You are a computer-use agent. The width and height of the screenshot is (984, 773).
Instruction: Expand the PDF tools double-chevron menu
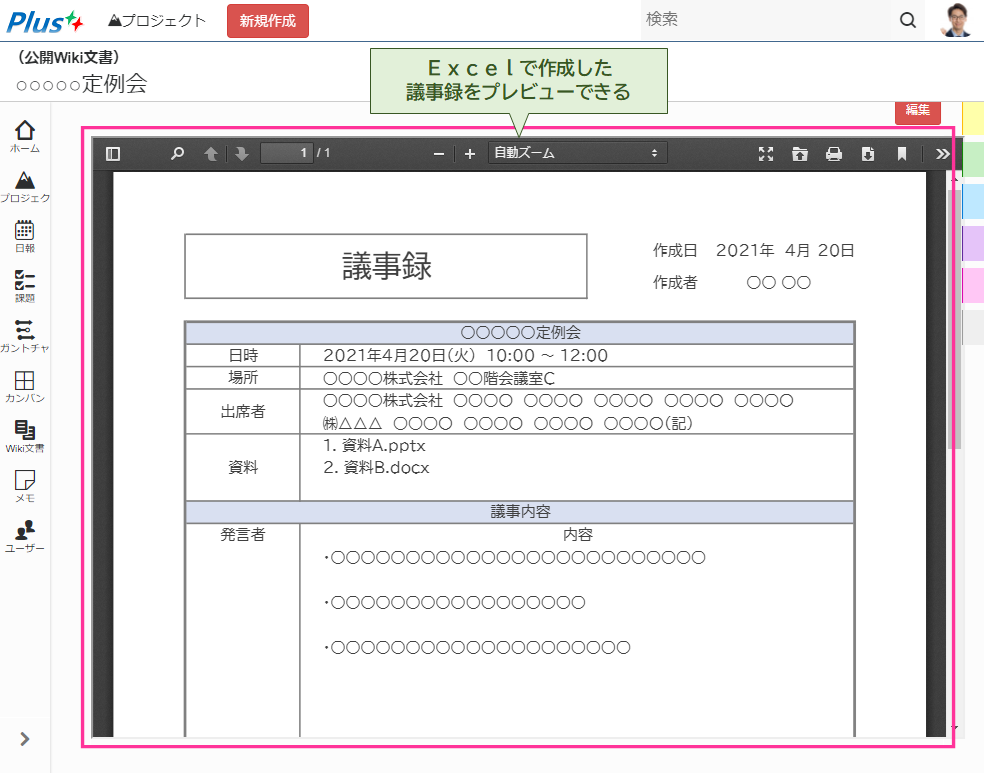942,154
